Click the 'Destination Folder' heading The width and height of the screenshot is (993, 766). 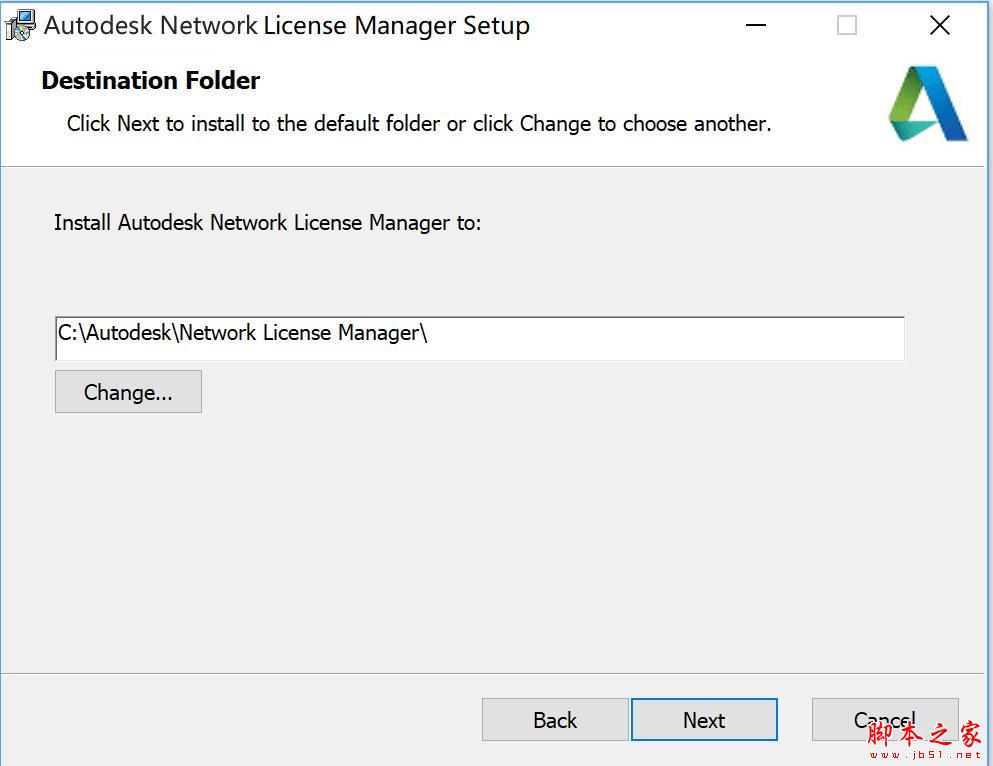[151, 81]
